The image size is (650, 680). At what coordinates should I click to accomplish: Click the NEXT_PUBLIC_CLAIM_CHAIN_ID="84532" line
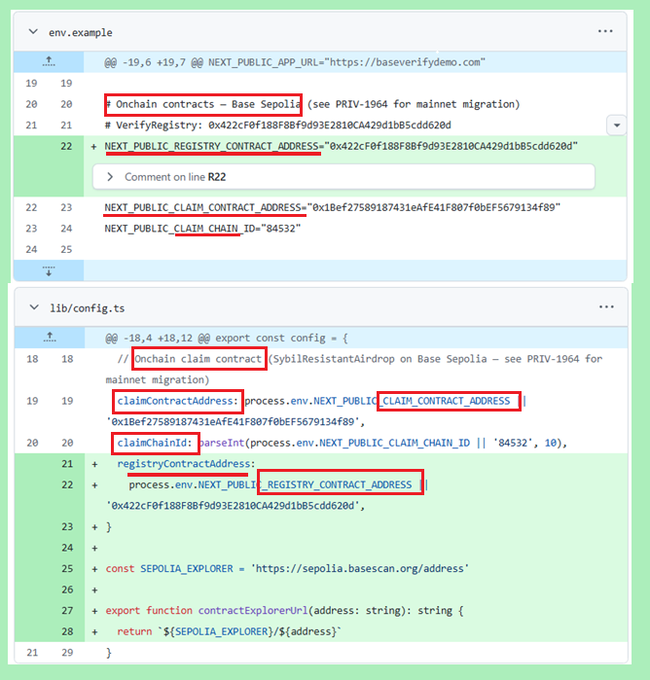(203, 229)
